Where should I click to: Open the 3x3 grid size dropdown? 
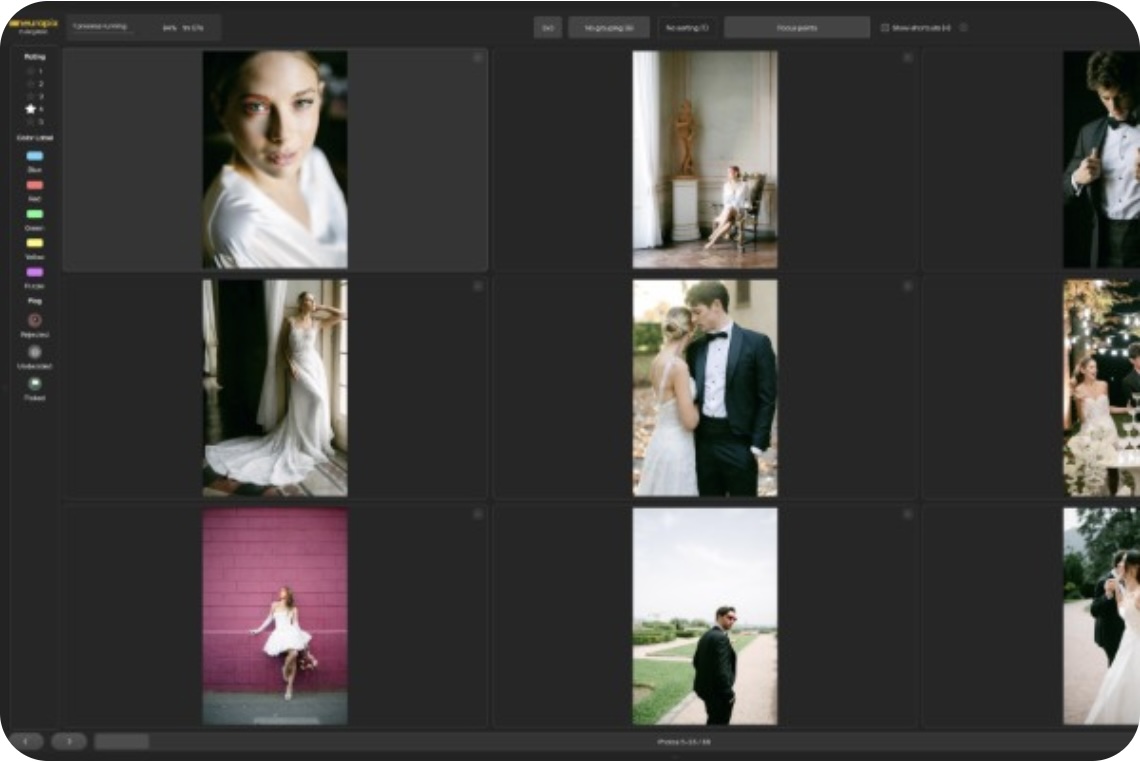[x=547, y=28]
